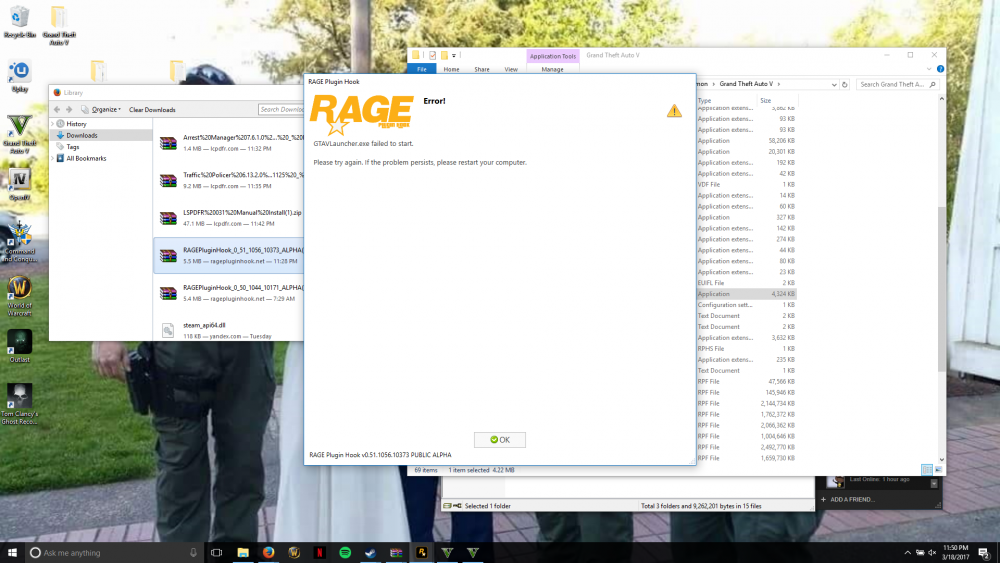Open World of Warcraft from the taskbar
The image size is (1000, 563).
pos(294,552)
